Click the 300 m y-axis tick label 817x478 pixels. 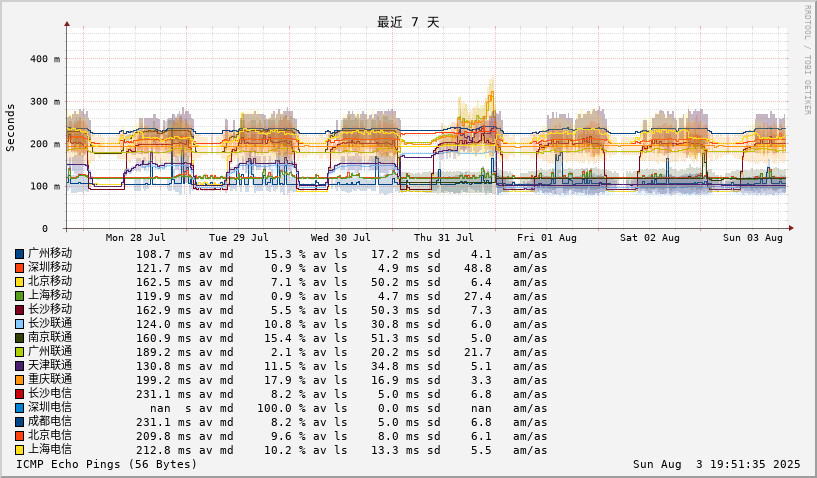[45, 102]
